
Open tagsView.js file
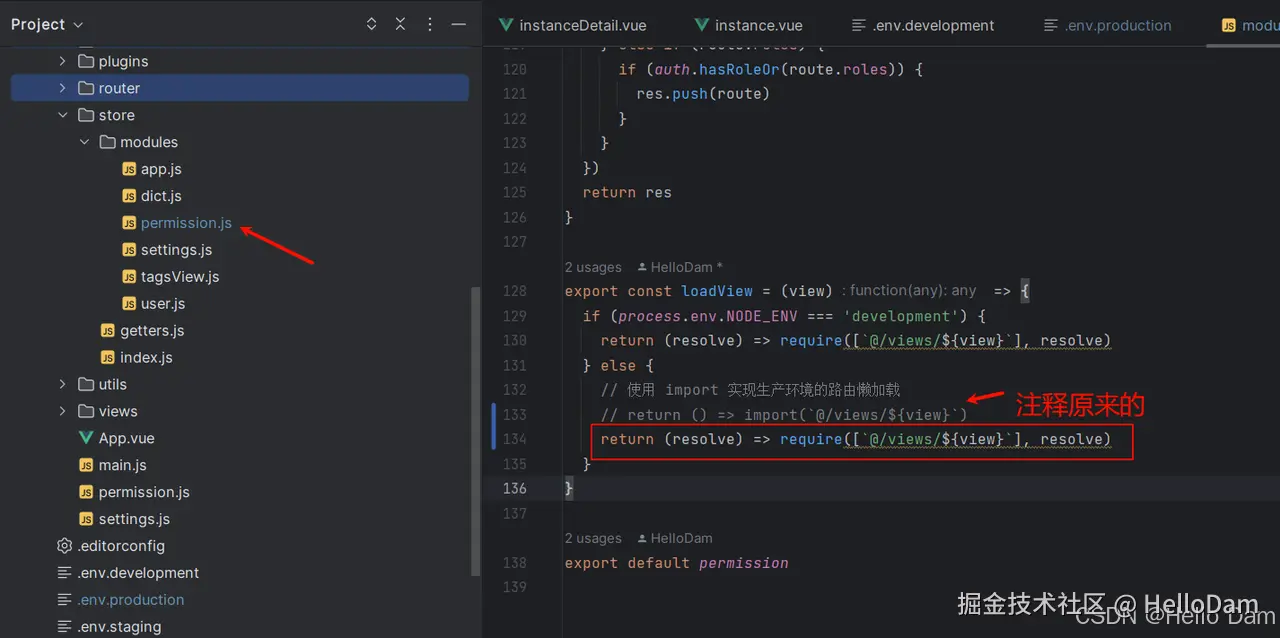click(180, 277)
